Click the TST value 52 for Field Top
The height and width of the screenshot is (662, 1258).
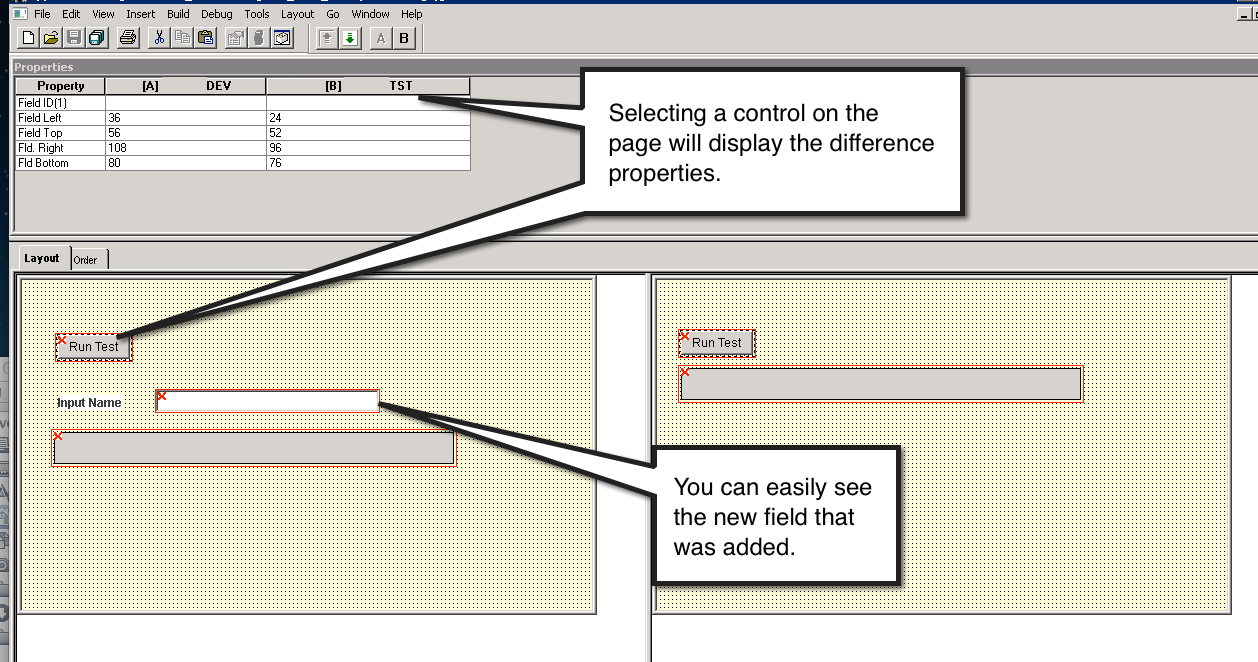click(x=368, y=133)
